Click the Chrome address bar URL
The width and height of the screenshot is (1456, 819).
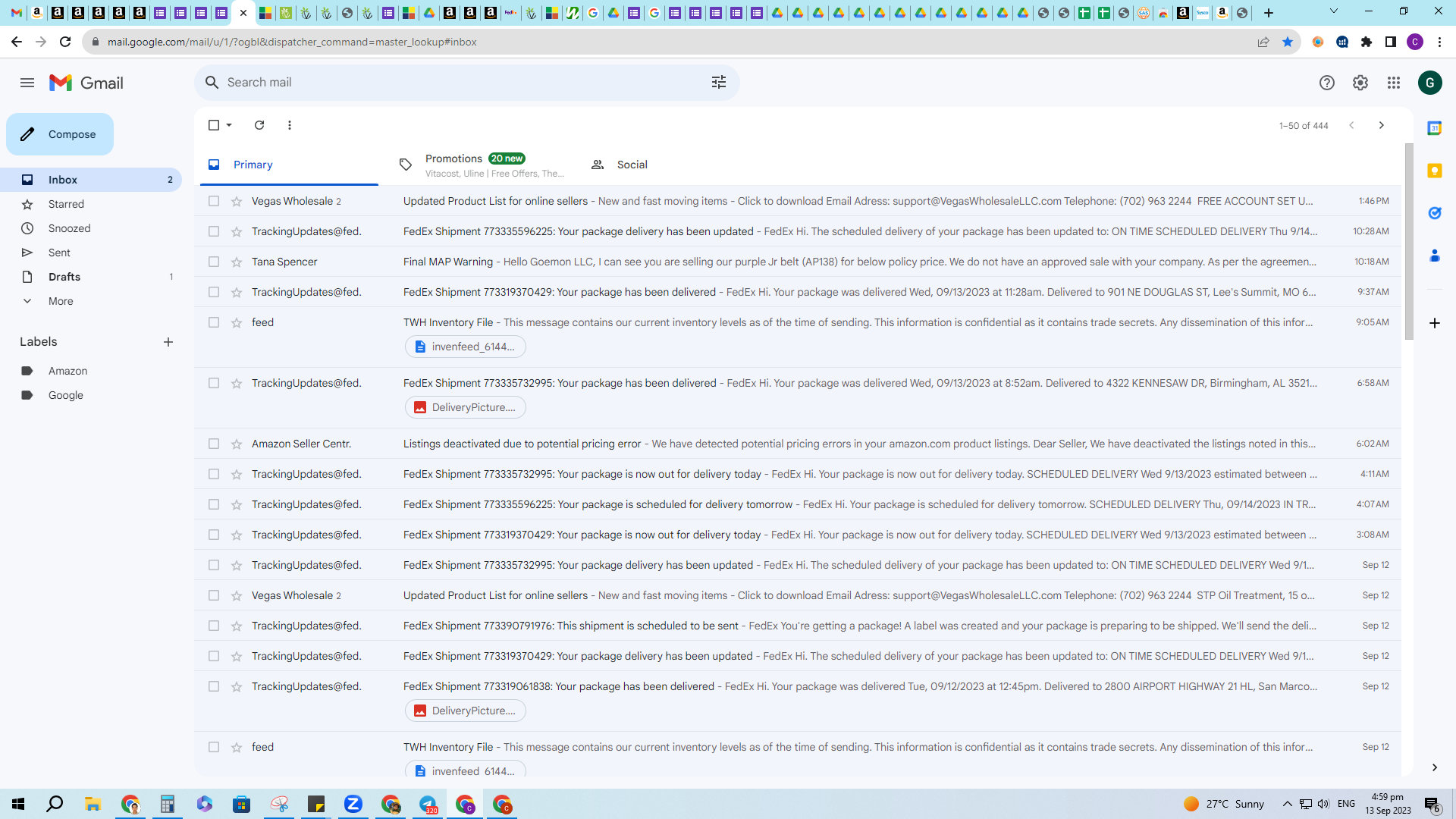click(292, 42)
